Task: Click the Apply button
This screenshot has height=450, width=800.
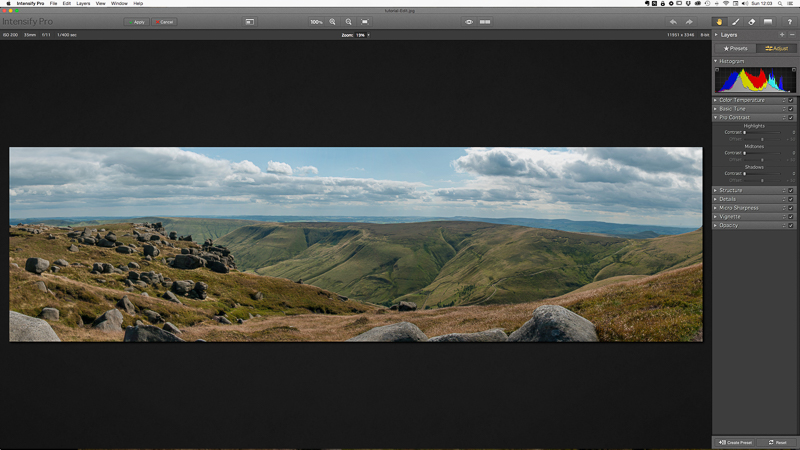Action: (x=136, y=21)
